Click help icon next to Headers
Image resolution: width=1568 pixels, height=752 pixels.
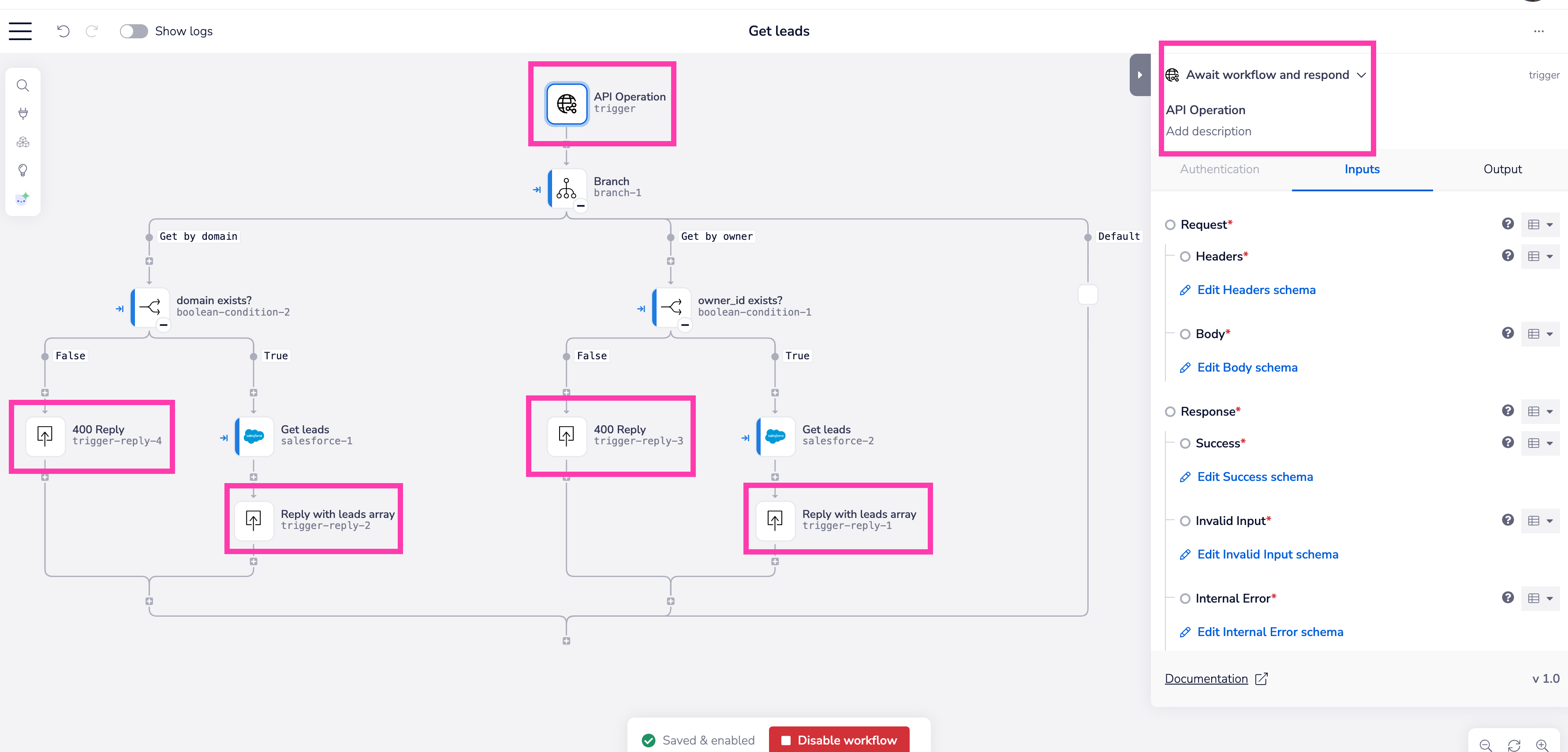pyautogui.click(x=1507, y=256)
